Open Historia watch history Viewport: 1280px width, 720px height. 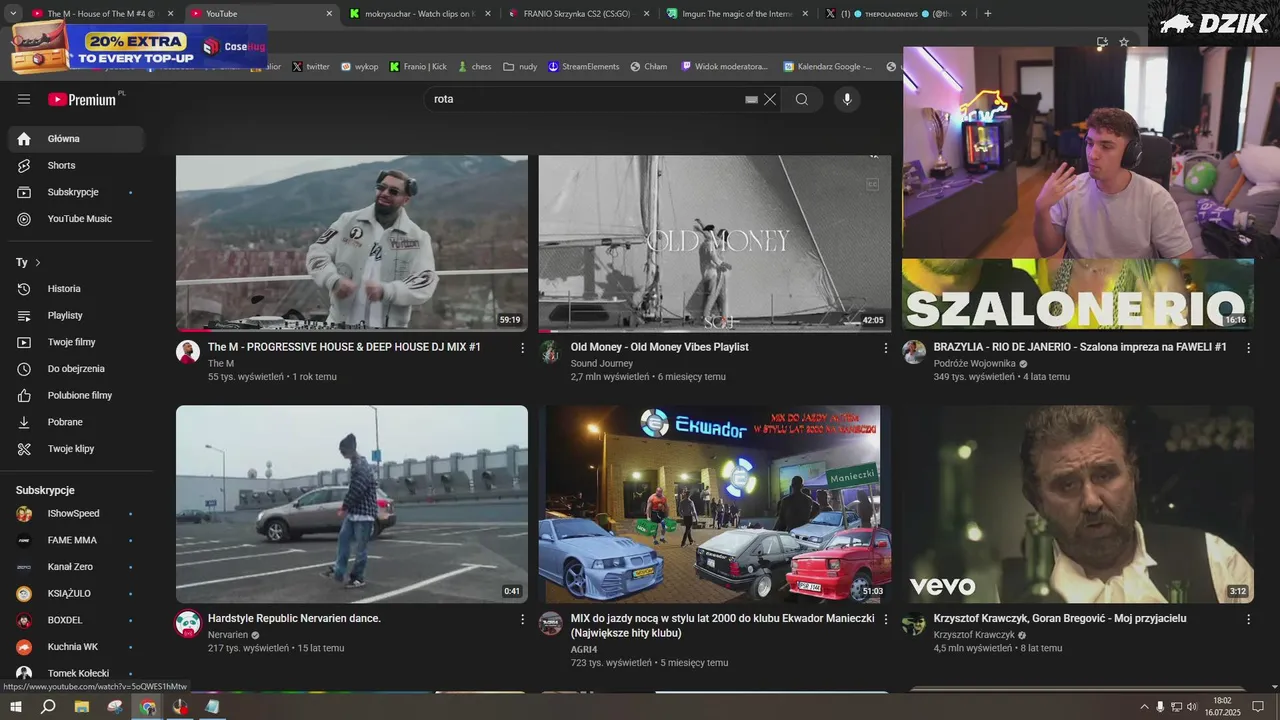pos(76,289)
